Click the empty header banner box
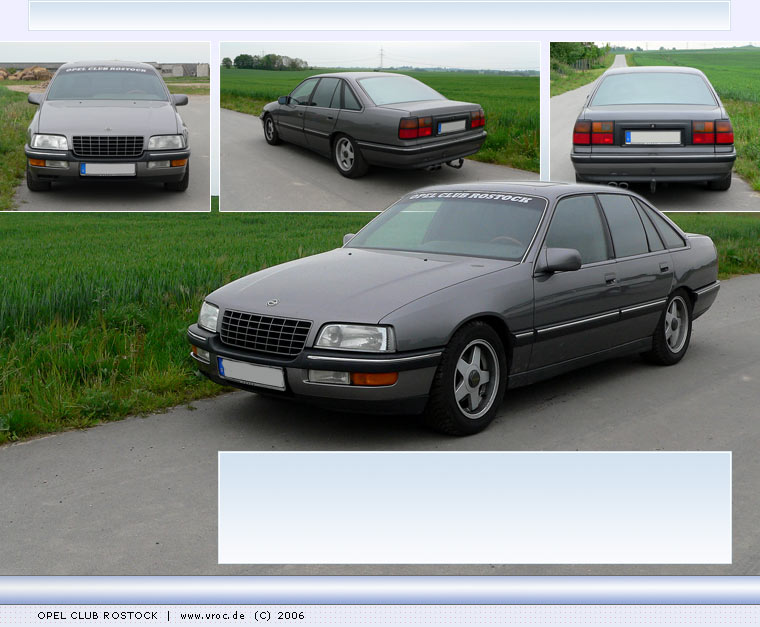Image resolution: width=760 pixels, height=627 pixels. (x=380, y=16)
